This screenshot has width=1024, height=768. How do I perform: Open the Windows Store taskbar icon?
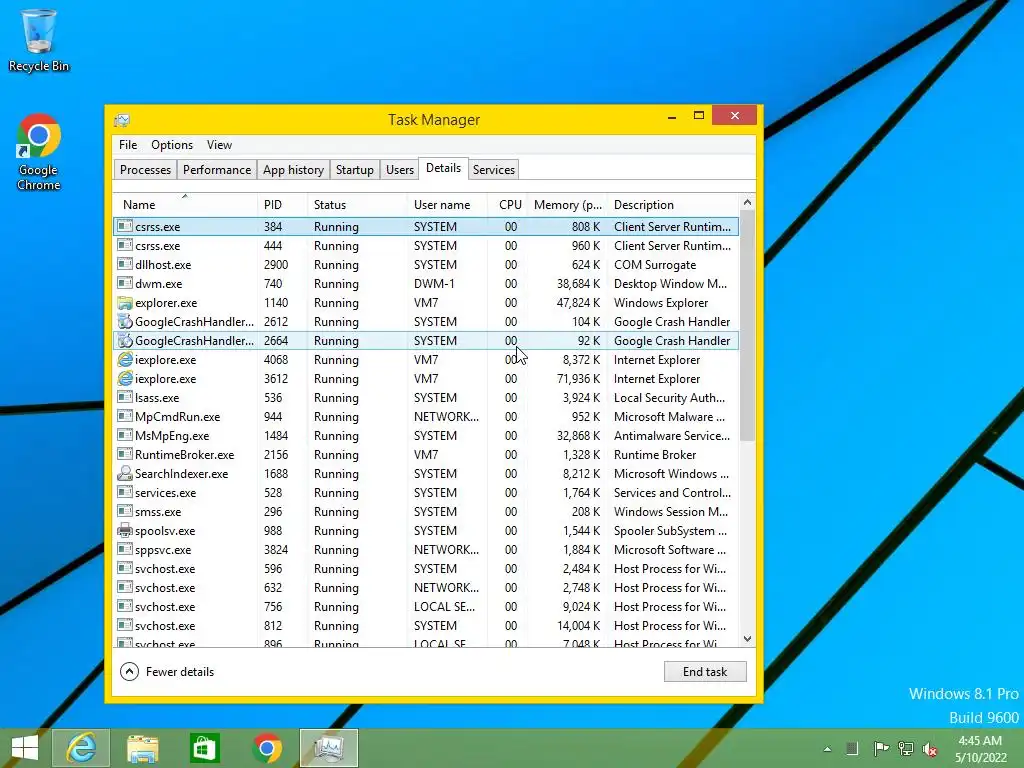pyautogui.click(x=204, y=748)
